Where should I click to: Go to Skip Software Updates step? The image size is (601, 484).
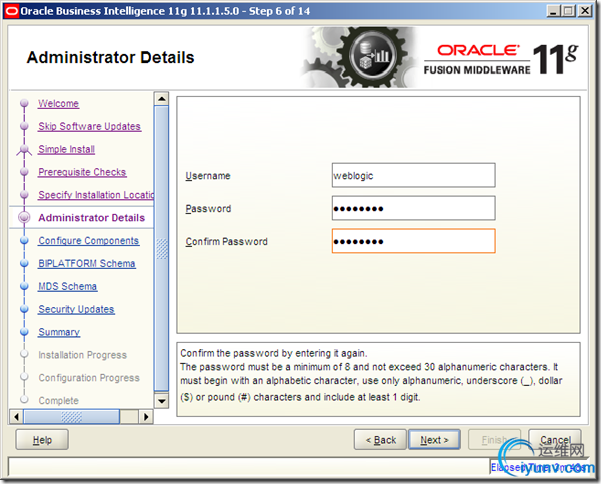pos(90,126)
